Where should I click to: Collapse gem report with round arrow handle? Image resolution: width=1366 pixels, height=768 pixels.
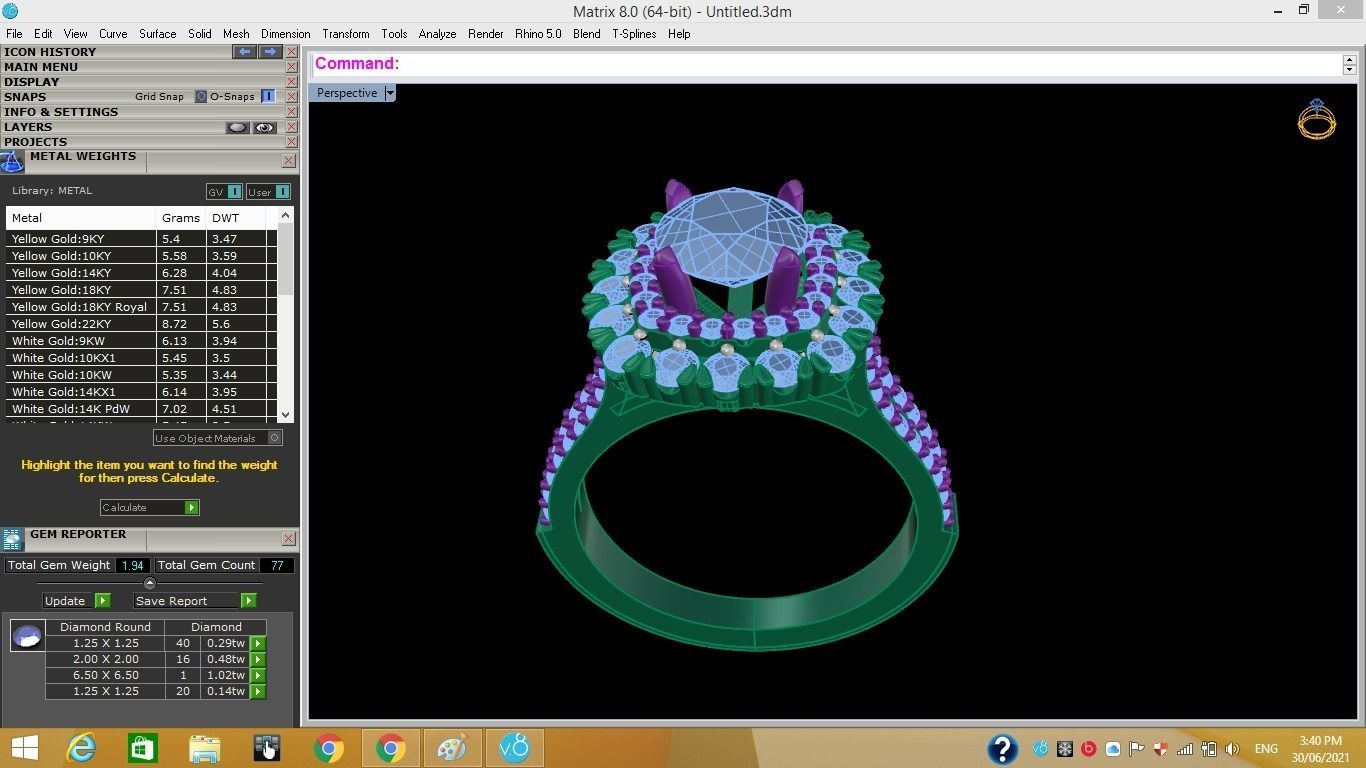click(150, 583)
